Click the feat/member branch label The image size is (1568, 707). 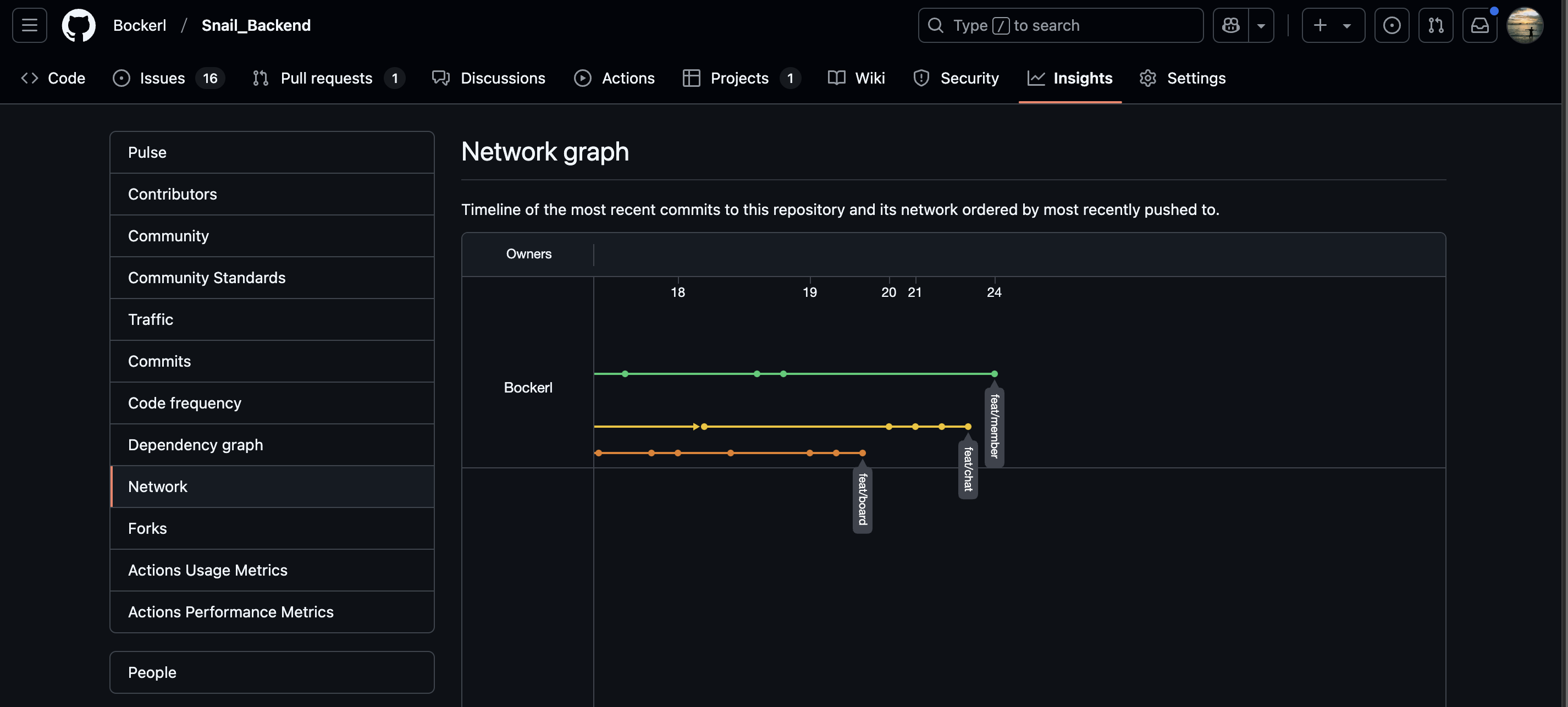994,427
